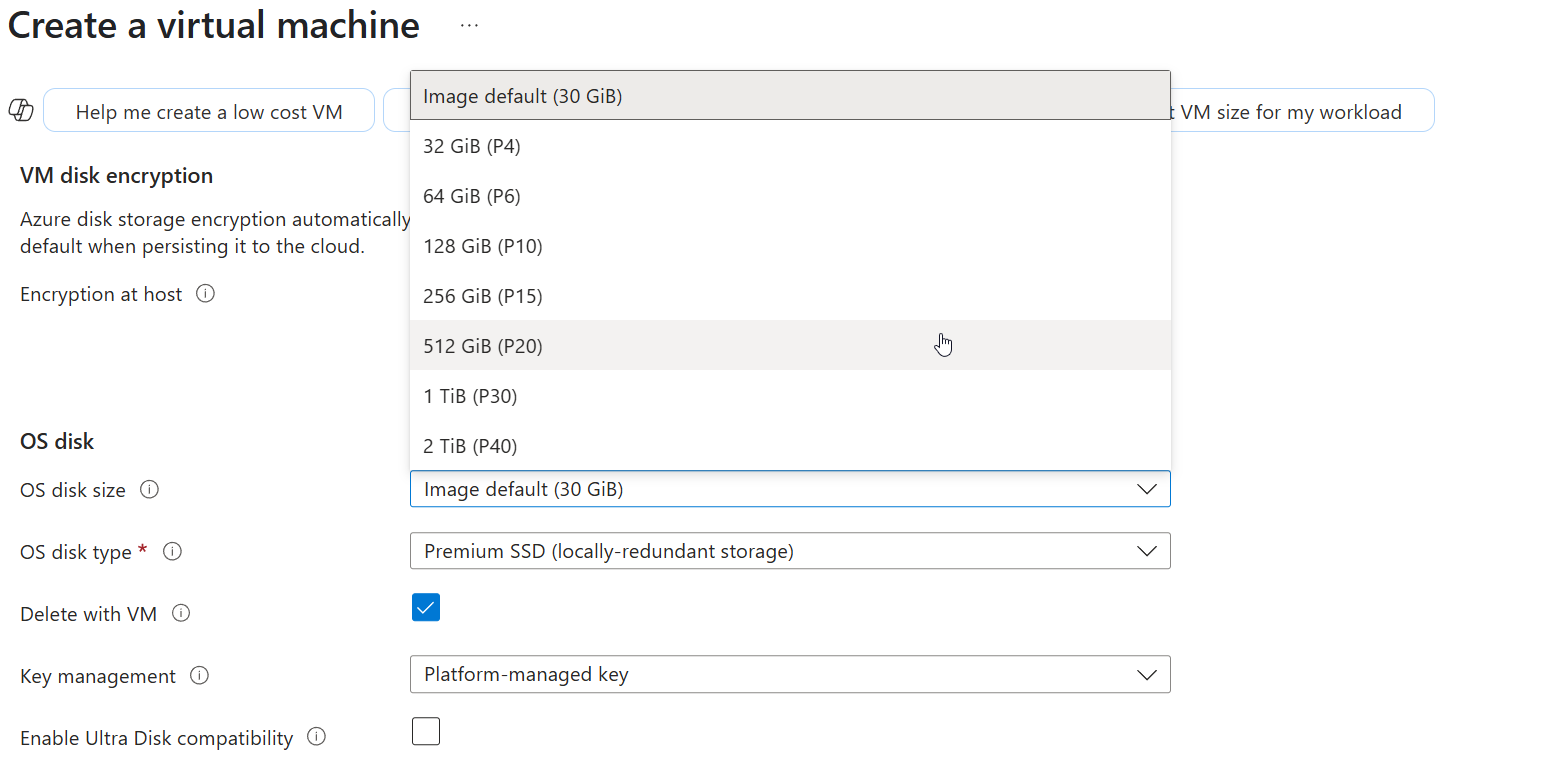The width and height of the screenshot is (1555, 769).
Task: Open the ellipsis menu next to page title
Action: click(x=469, y=26)
